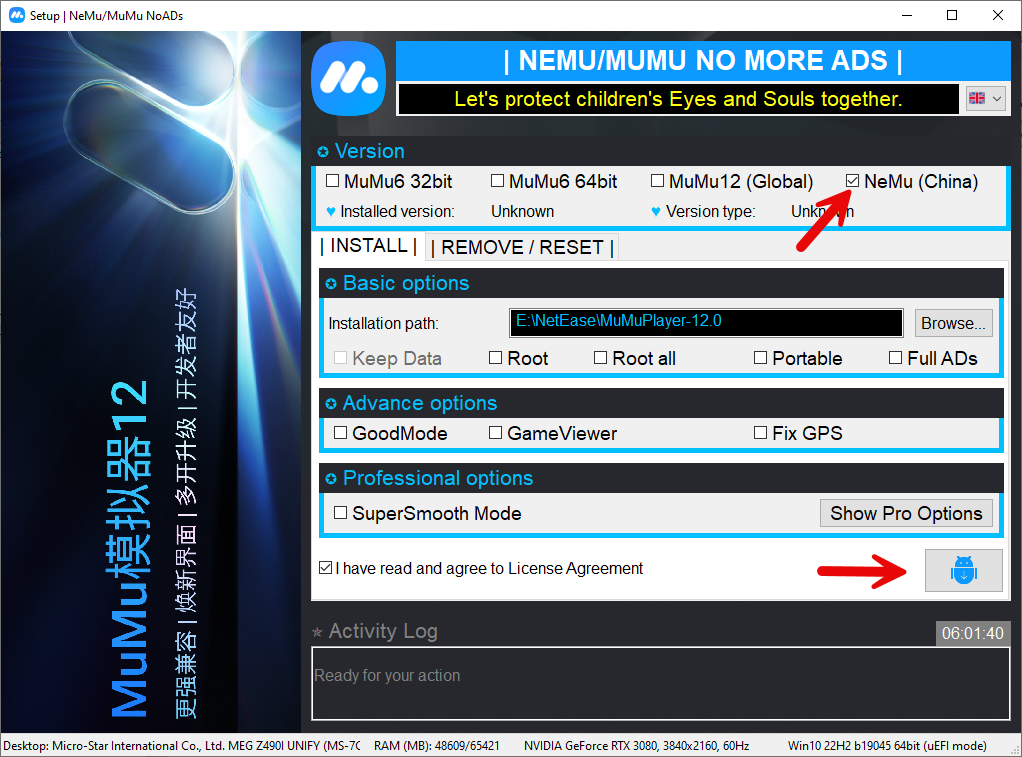Click the installation path field

[x=706, y=323]
